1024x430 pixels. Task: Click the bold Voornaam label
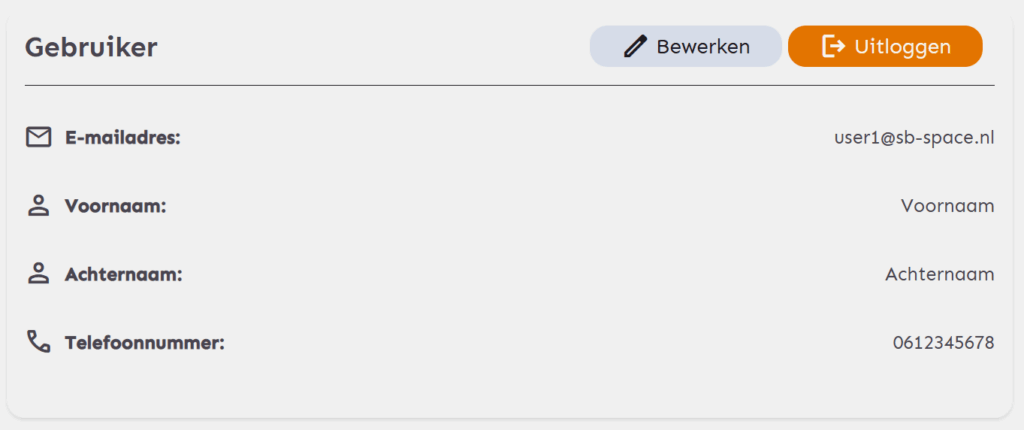click(116, 207)
